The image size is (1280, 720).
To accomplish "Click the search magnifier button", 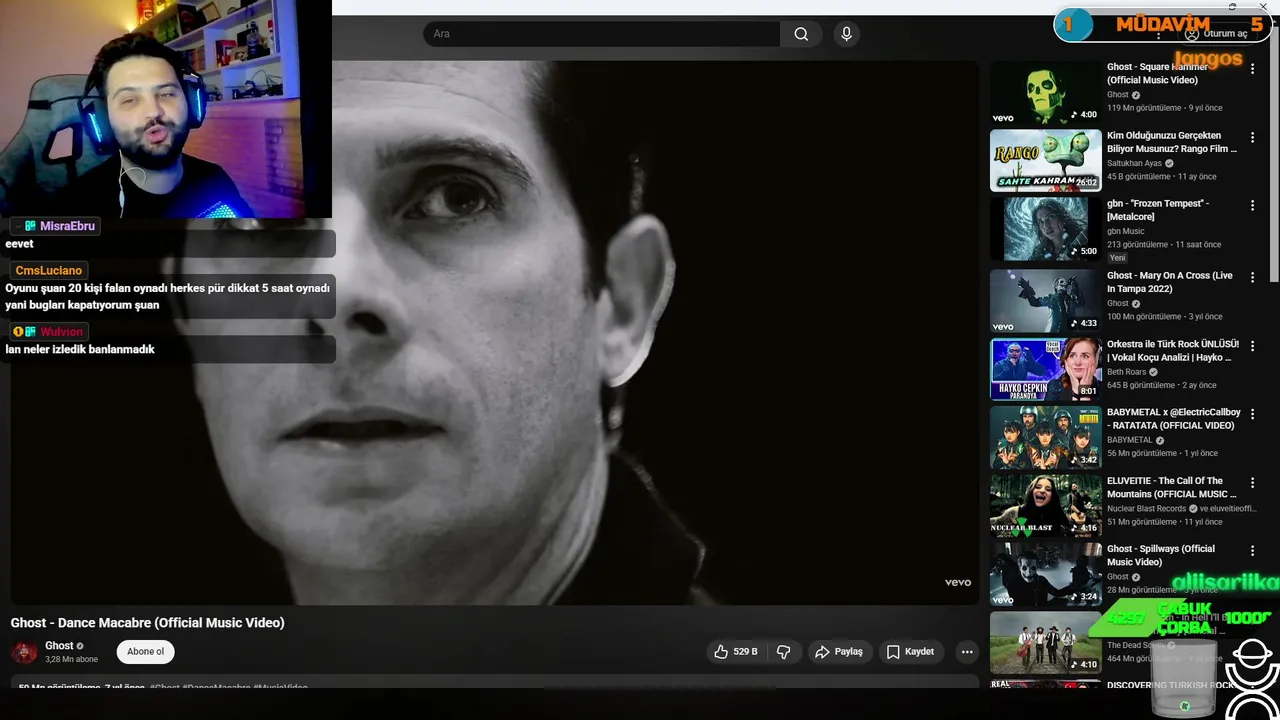I will pyautogui.click(x=801, y=34).
